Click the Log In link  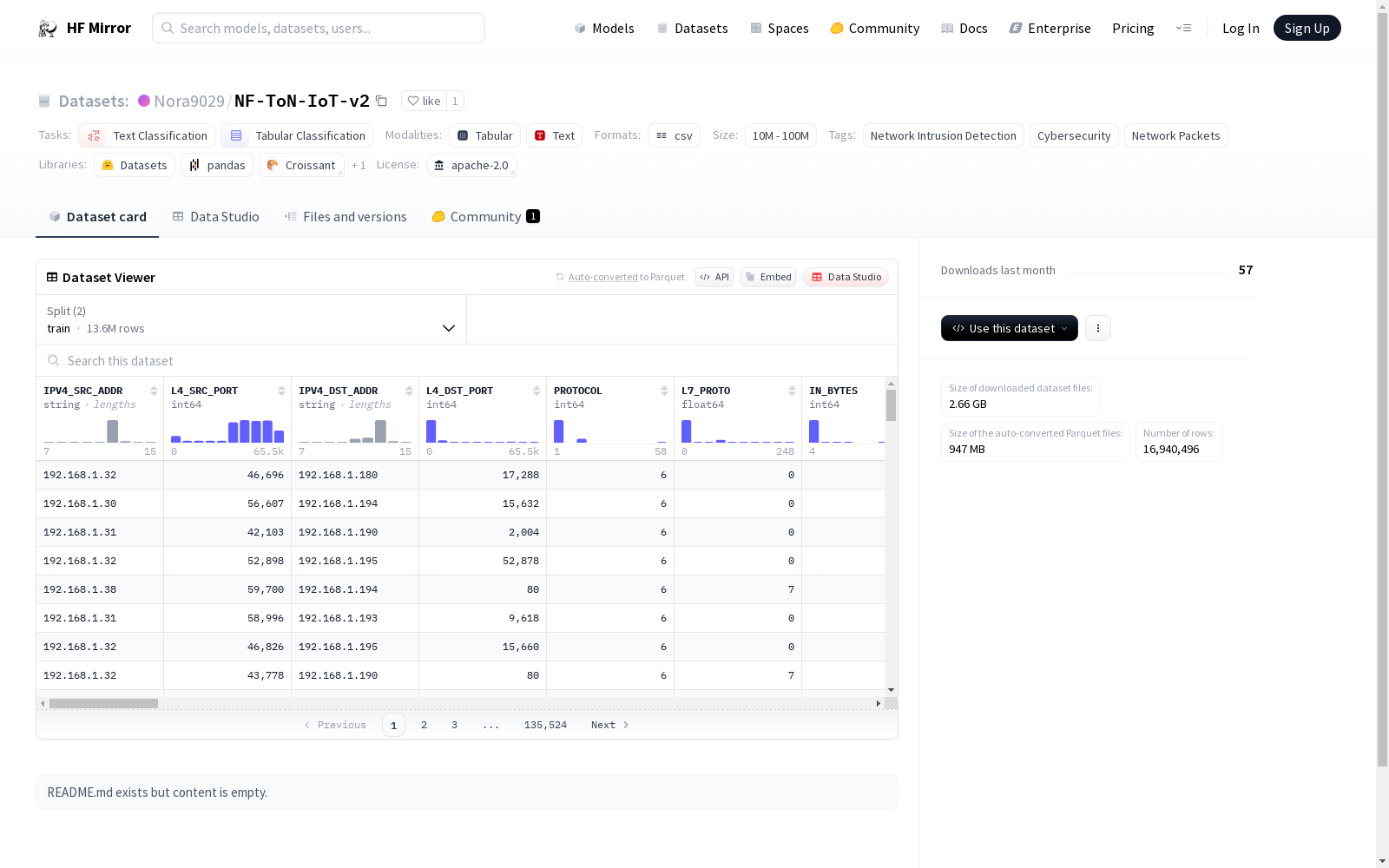click(x=1241, y=28)
